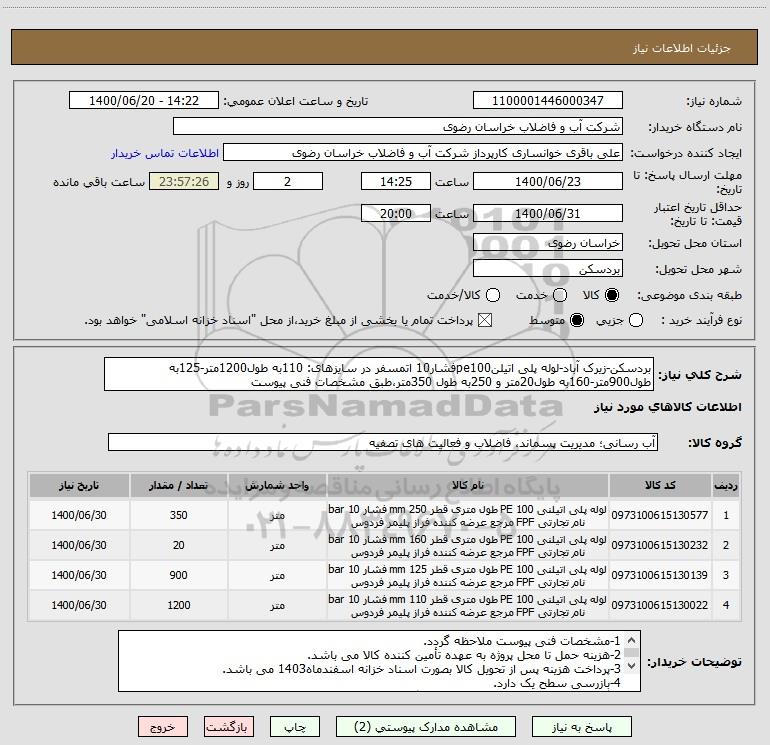
Task: Click the requester name field علی باقری
Action: tap(423, 153)
